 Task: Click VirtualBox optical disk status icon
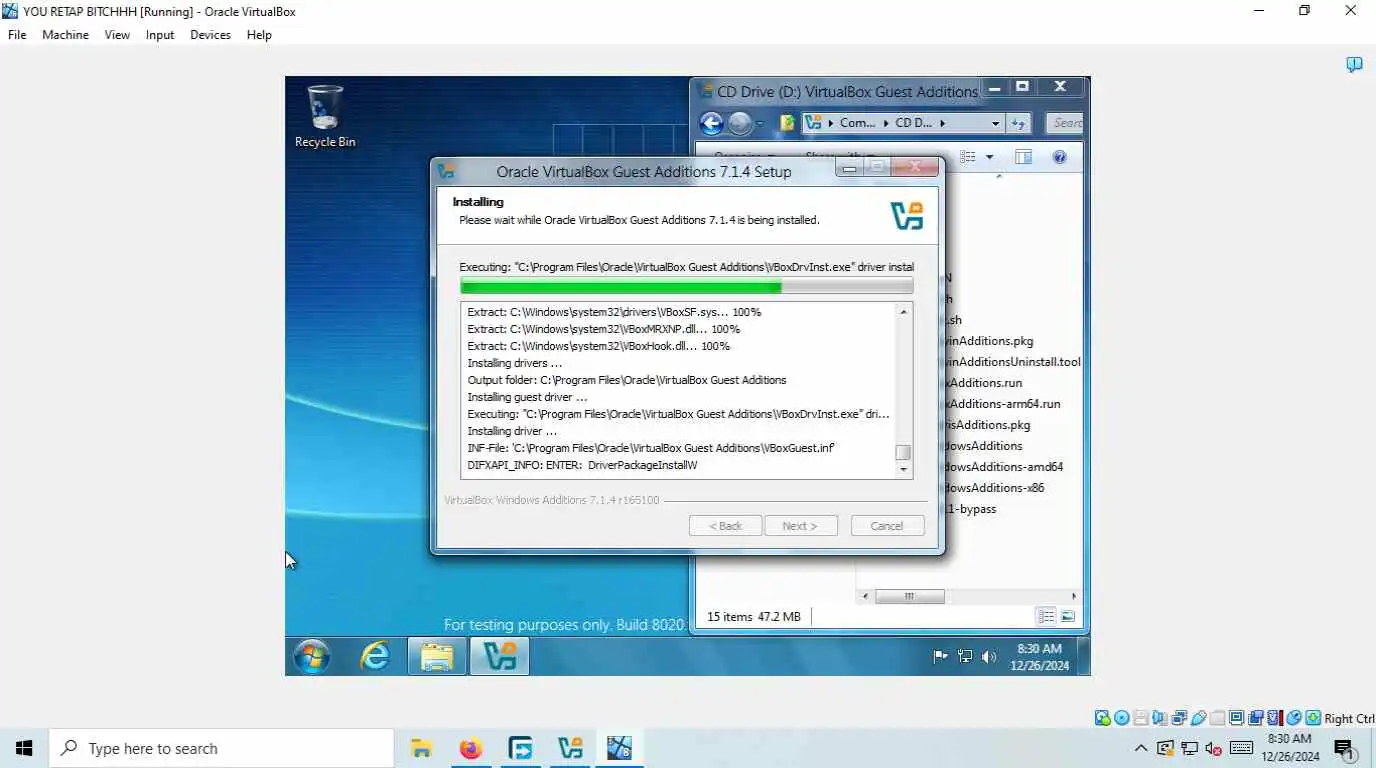(1121, 718)
